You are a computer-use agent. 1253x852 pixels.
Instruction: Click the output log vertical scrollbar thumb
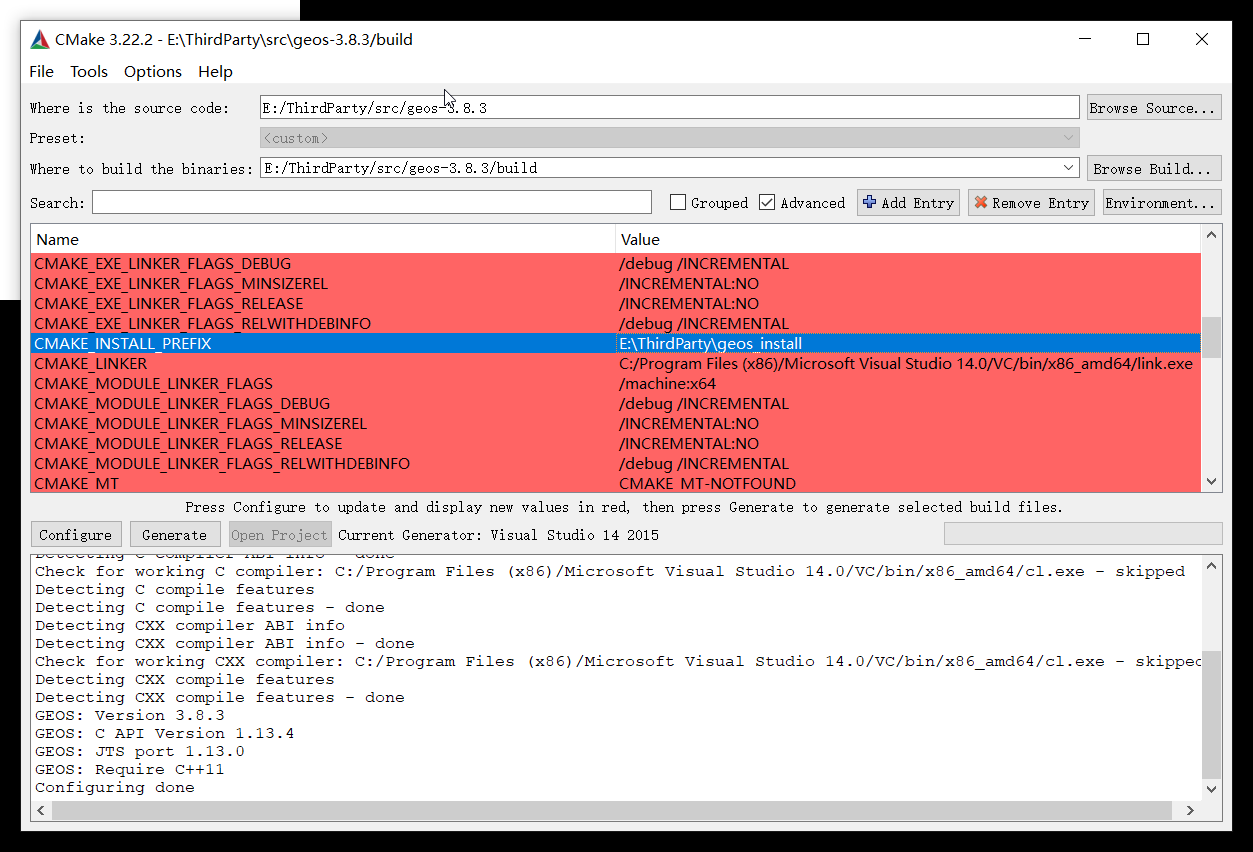tap(1211, 714)
